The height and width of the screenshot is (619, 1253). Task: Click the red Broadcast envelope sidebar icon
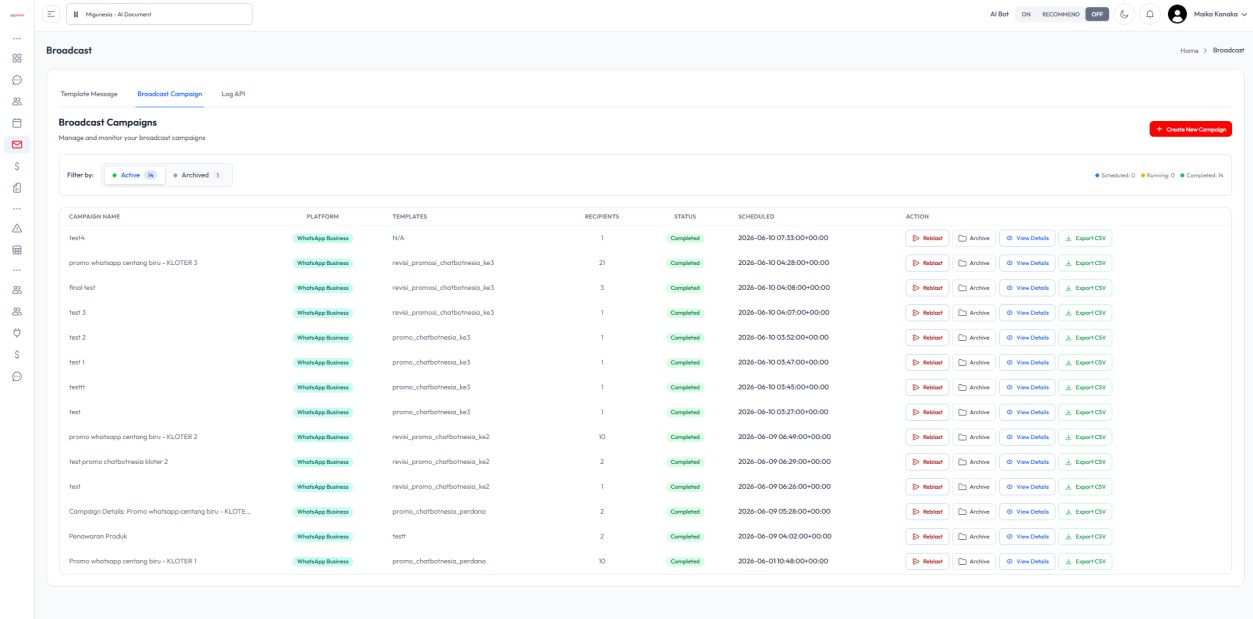coord(17,144)
